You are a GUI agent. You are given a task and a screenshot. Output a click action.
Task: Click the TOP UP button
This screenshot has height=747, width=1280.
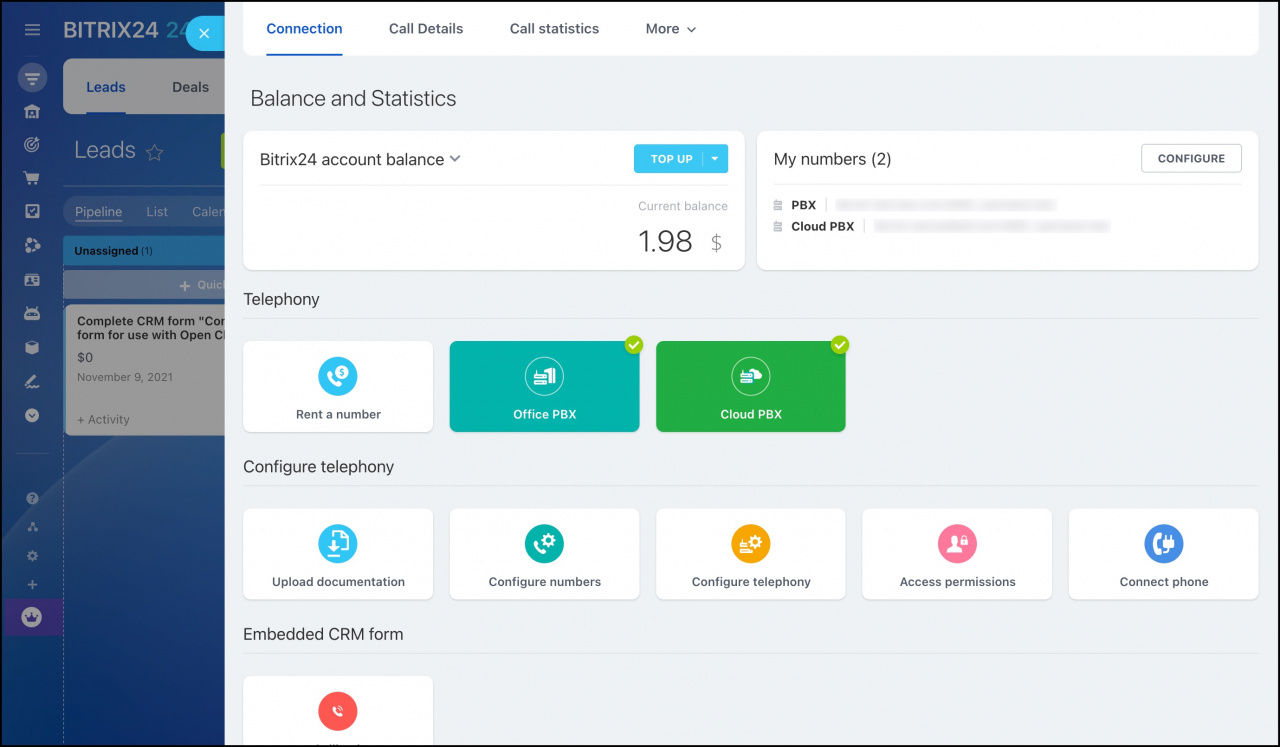click(671, 159)
